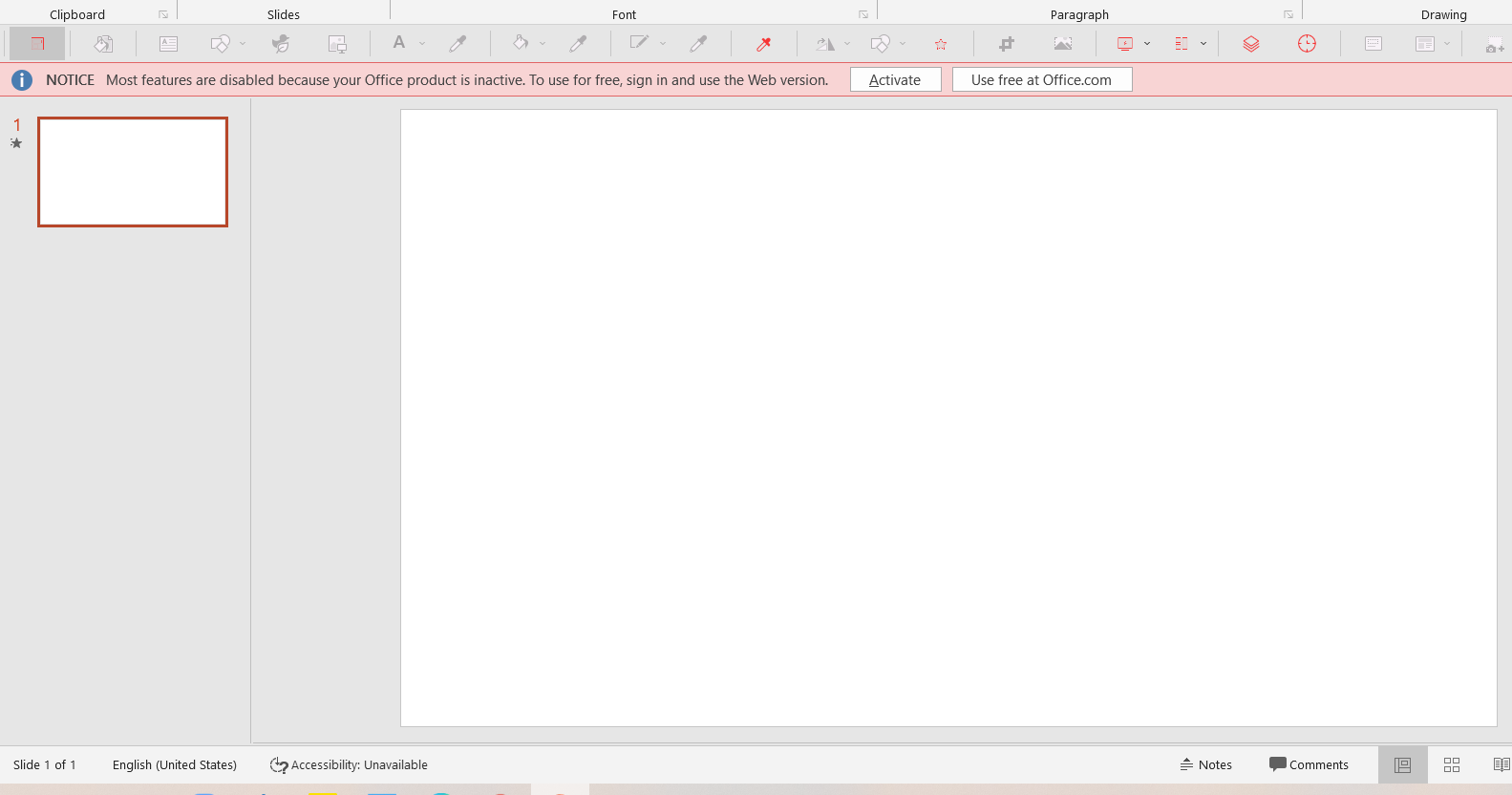Click the red eyedropper icon
The image size is (1512, 795).
pos(764,44)
